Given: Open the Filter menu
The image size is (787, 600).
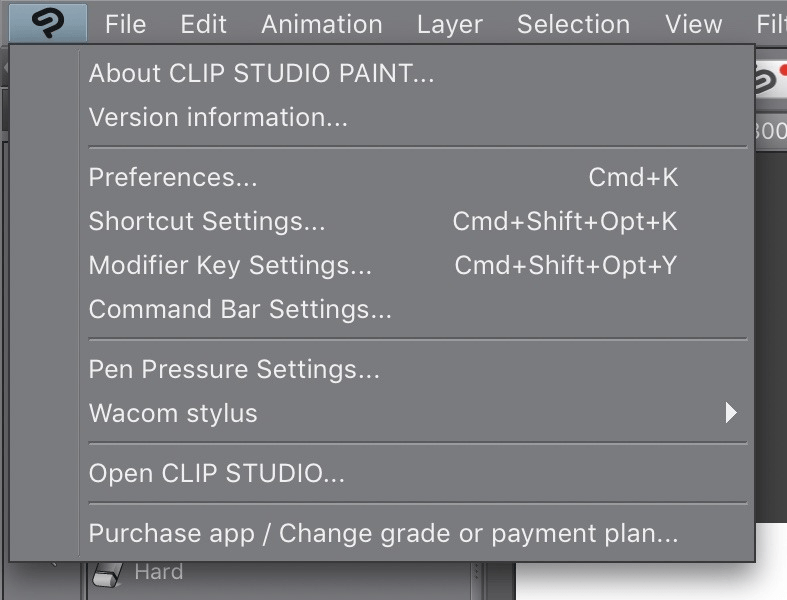Looking at the screenshot, I should point(771,23).
